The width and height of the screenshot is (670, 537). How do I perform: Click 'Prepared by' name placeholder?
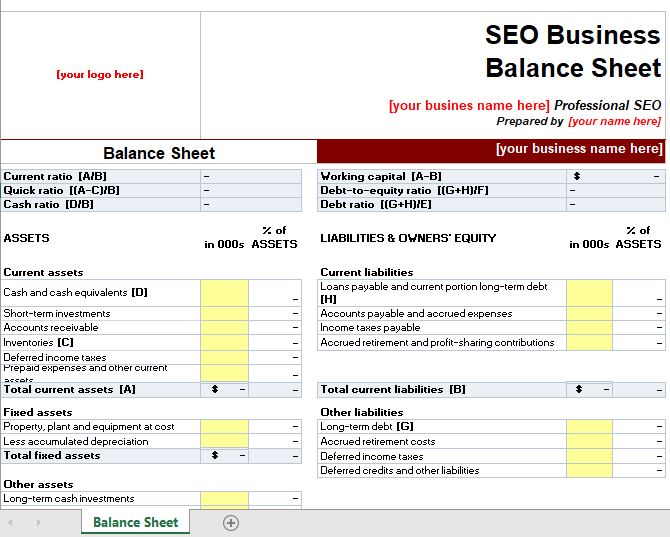tap(614, 121)
